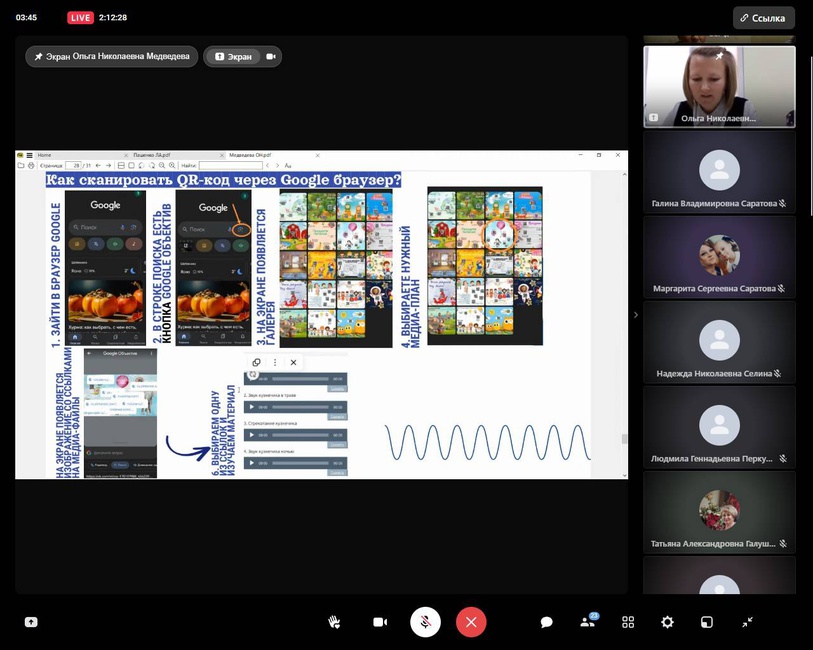813x650 pixels.
Task: Select Татьяна Александровна participant tile
Action: [719, 512]
